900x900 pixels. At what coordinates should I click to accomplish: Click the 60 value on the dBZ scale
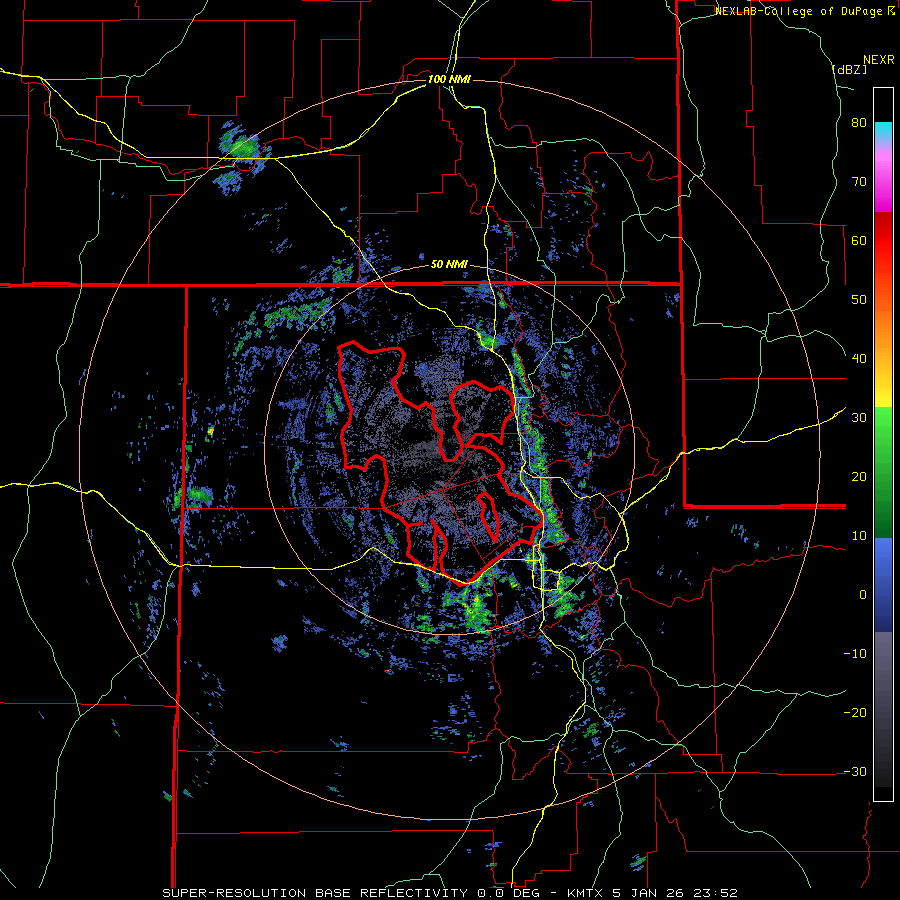point(859,240)
